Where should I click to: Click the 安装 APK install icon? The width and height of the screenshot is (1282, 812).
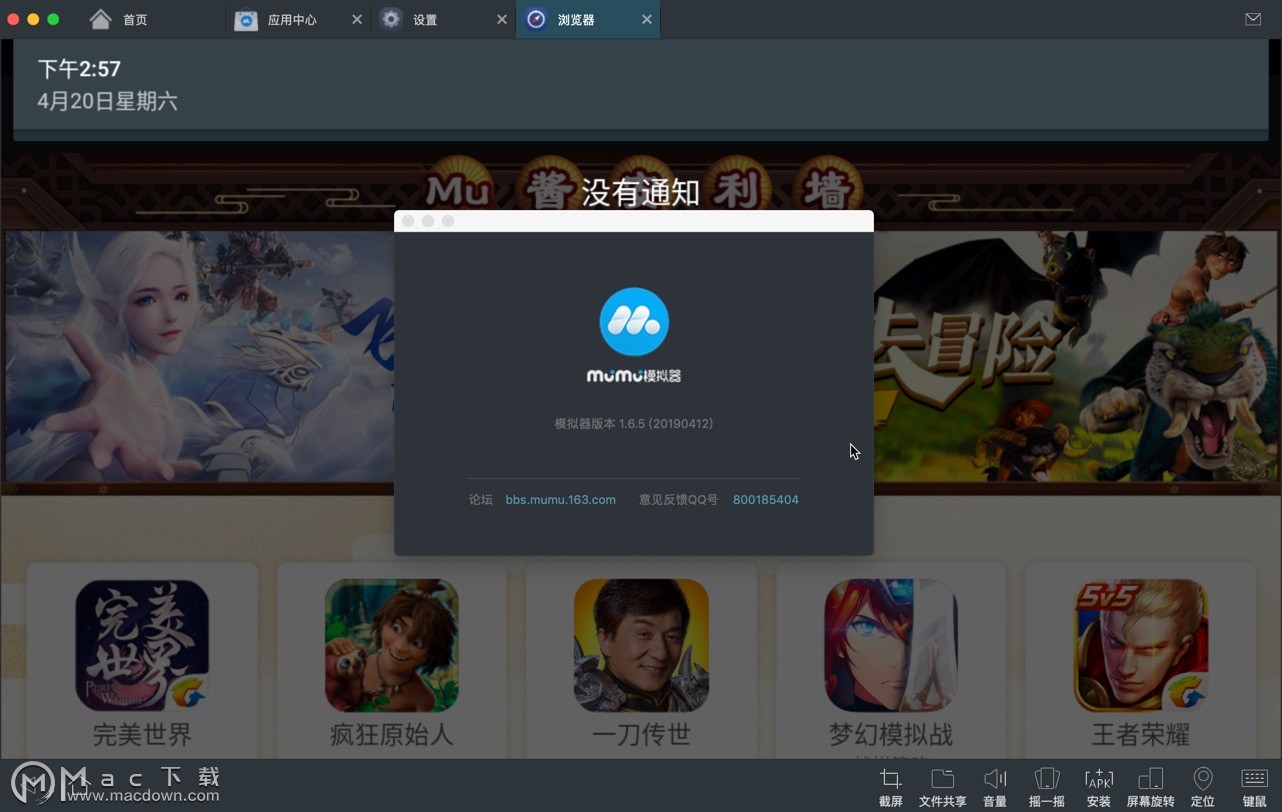point(1099,787)
